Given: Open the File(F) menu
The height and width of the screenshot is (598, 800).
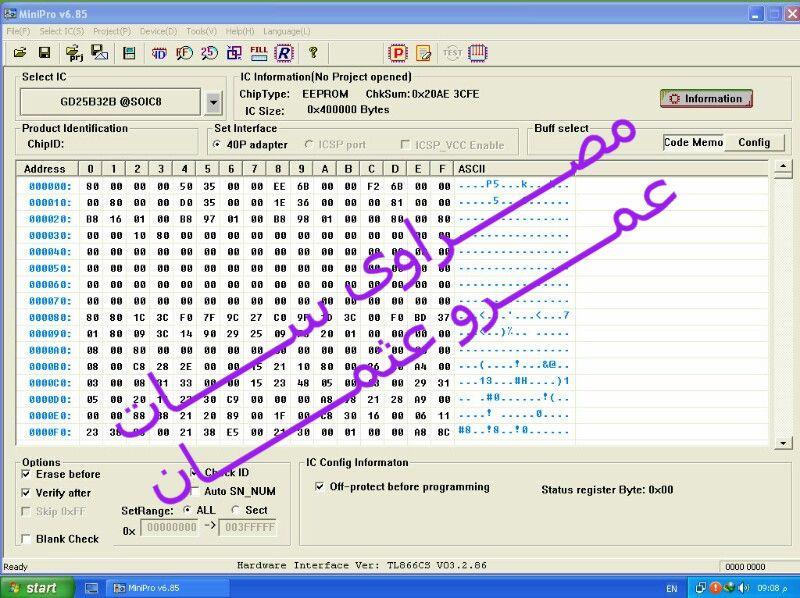Looking at the screenshot, I should pos(18,31).
